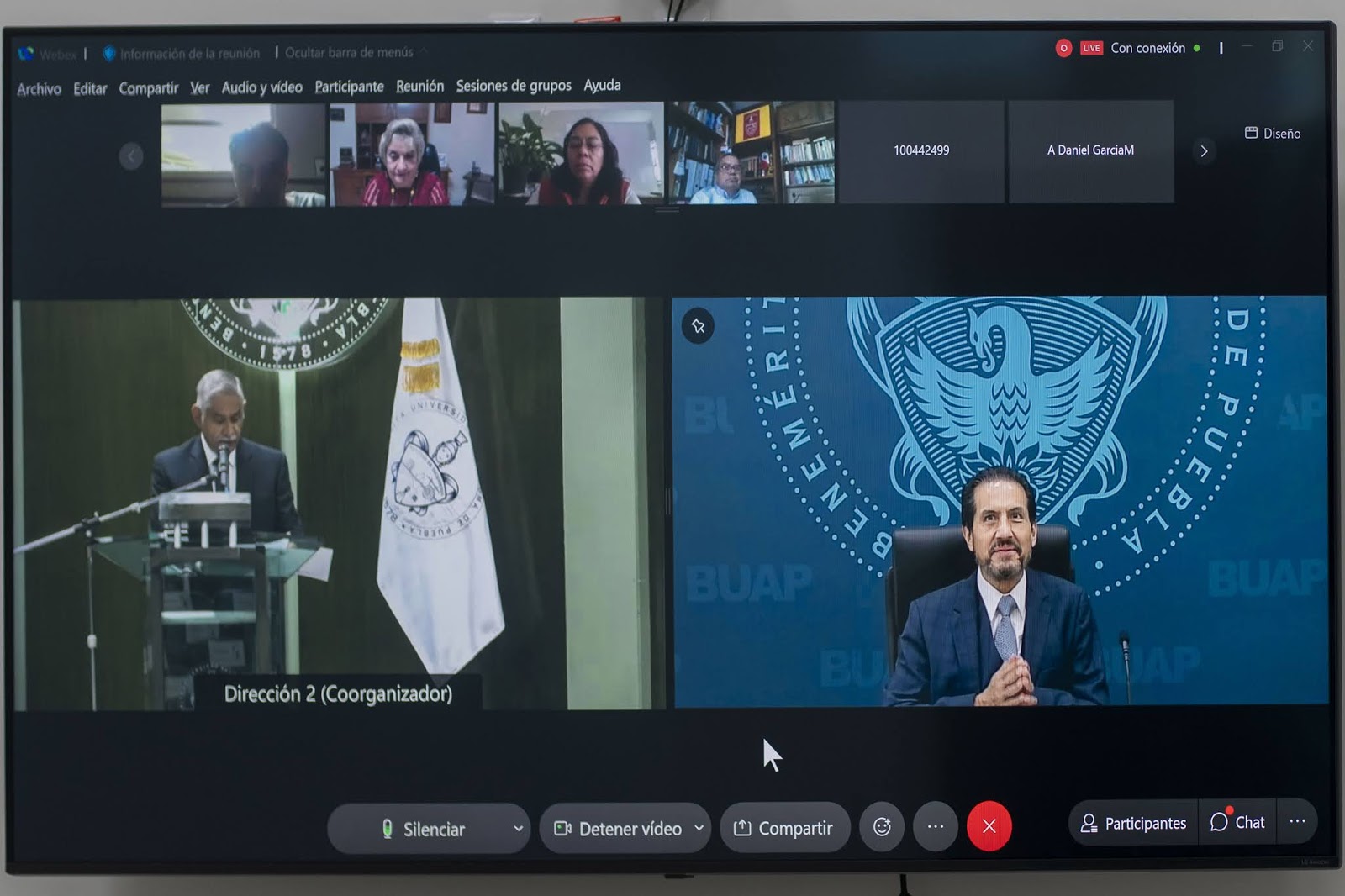Viewport: 1345px width, 896px height.
Task: Open the Participantes panel
Action: point(1133,823)
